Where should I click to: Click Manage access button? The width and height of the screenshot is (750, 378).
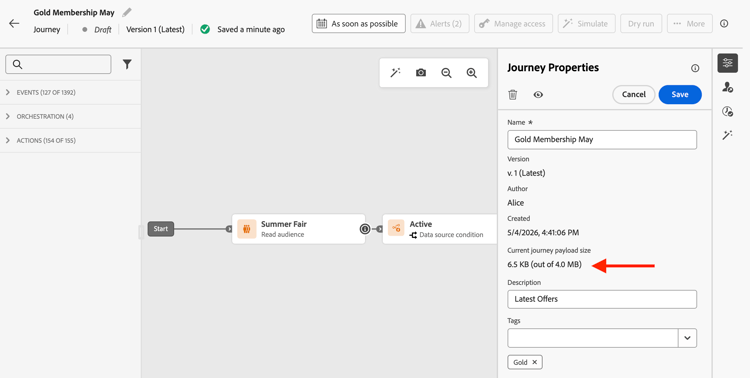[513, 23]
